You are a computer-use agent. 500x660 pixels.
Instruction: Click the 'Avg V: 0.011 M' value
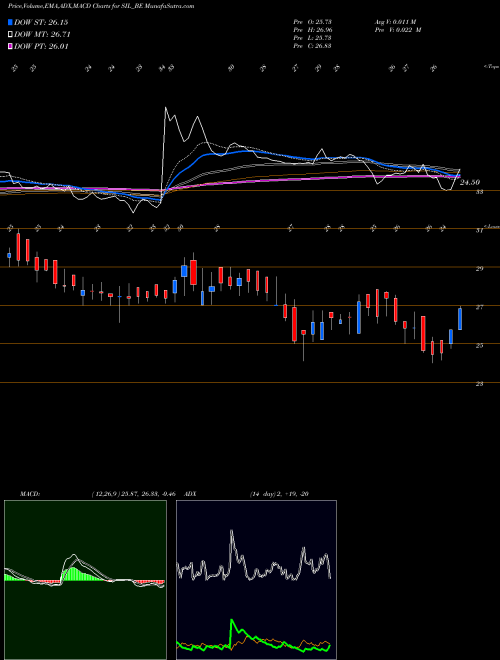(x=395, y=21)
